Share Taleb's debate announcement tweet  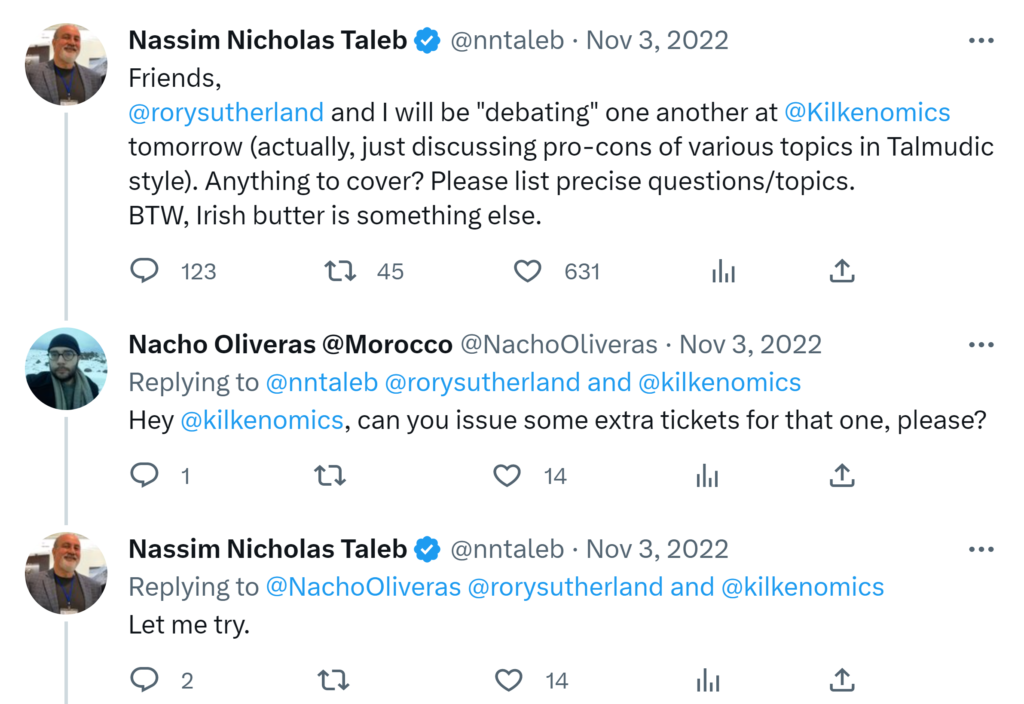pos(842,271)
